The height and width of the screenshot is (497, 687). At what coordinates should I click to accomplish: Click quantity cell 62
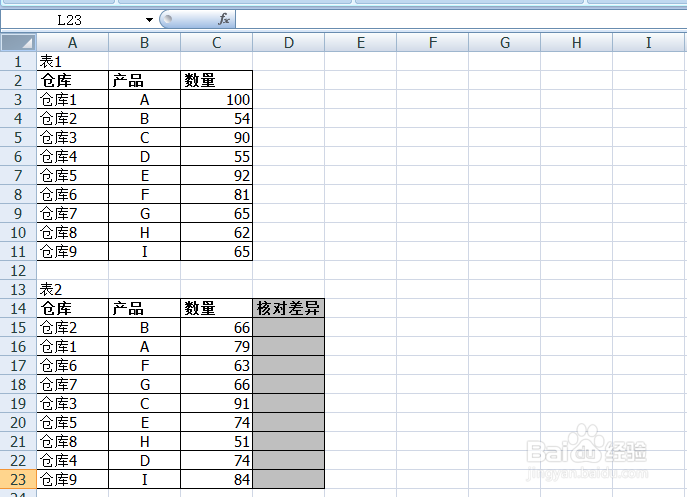216,232
